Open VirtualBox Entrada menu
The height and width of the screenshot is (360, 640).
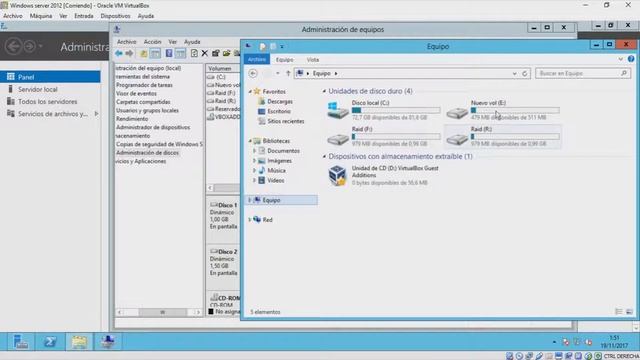[84, 16]
